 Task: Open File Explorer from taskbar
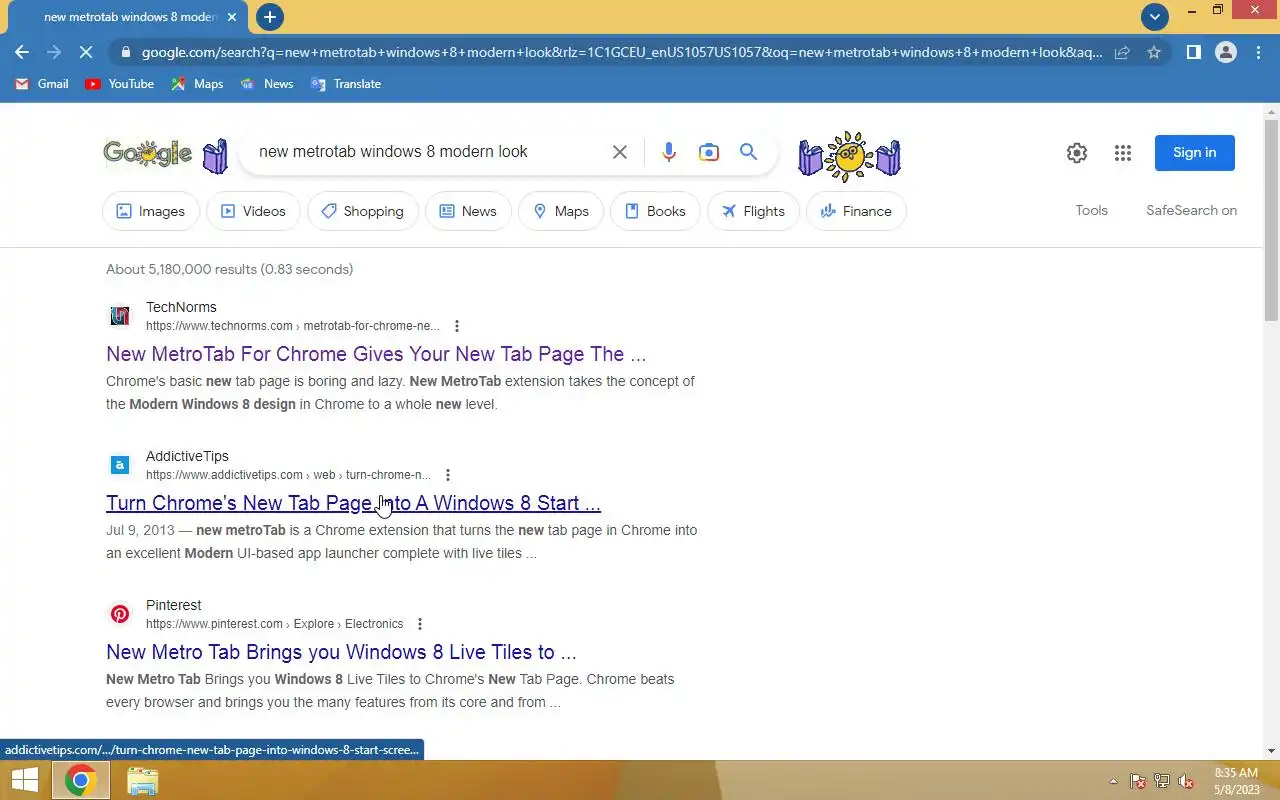pyautogui.click(x=142, y=781)
